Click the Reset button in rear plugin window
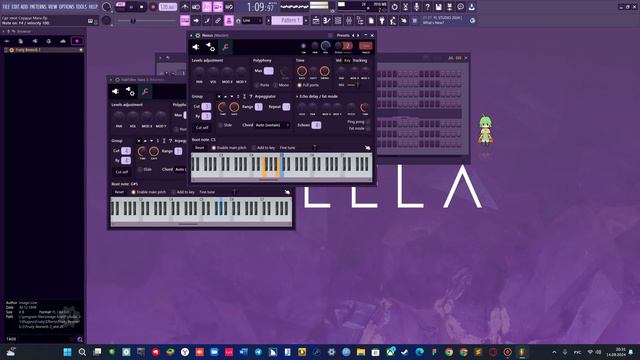 [119, 192]
